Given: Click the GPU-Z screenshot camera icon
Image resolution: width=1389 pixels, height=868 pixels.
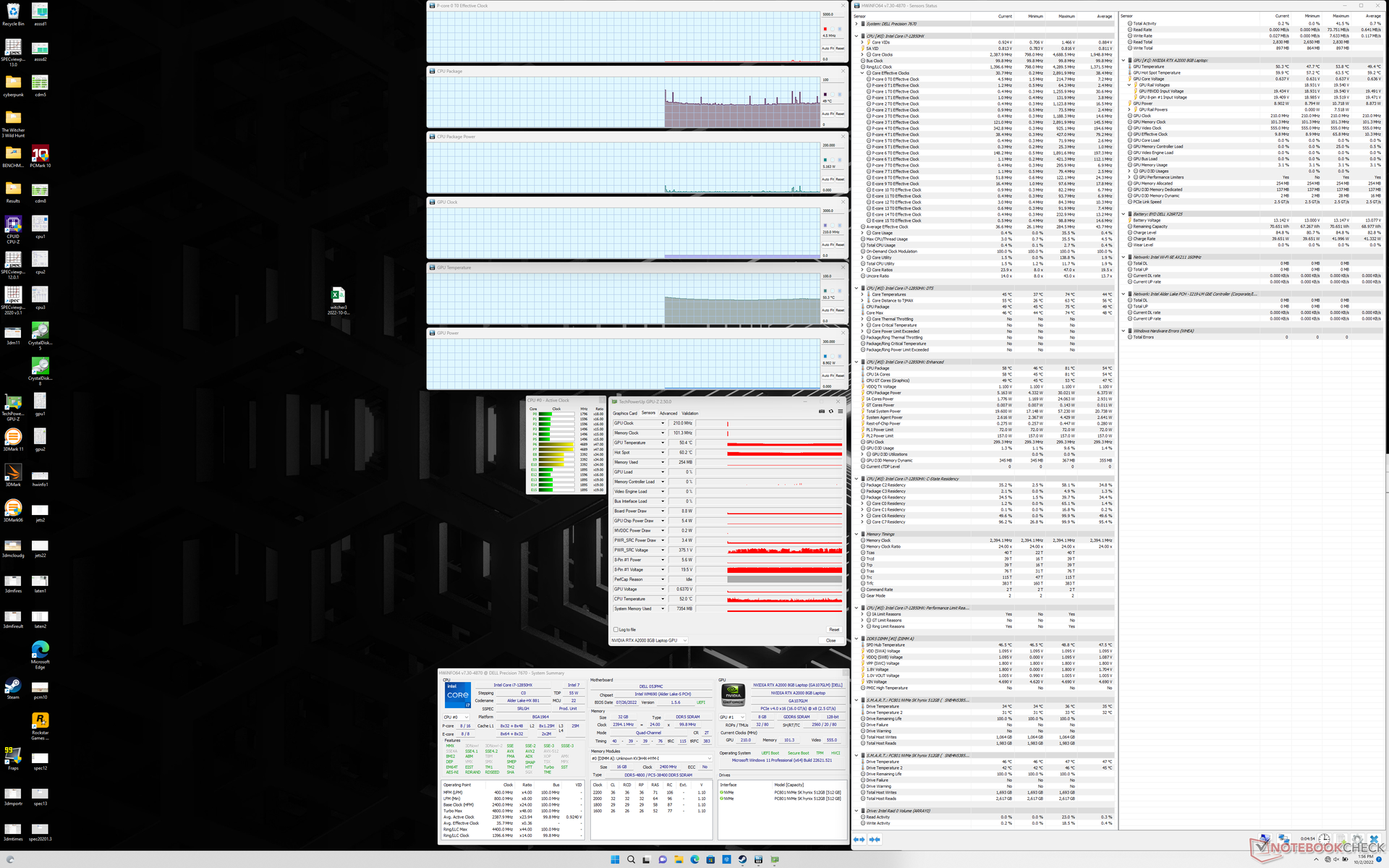Looking at the screenshot, I should click(821, 411).
